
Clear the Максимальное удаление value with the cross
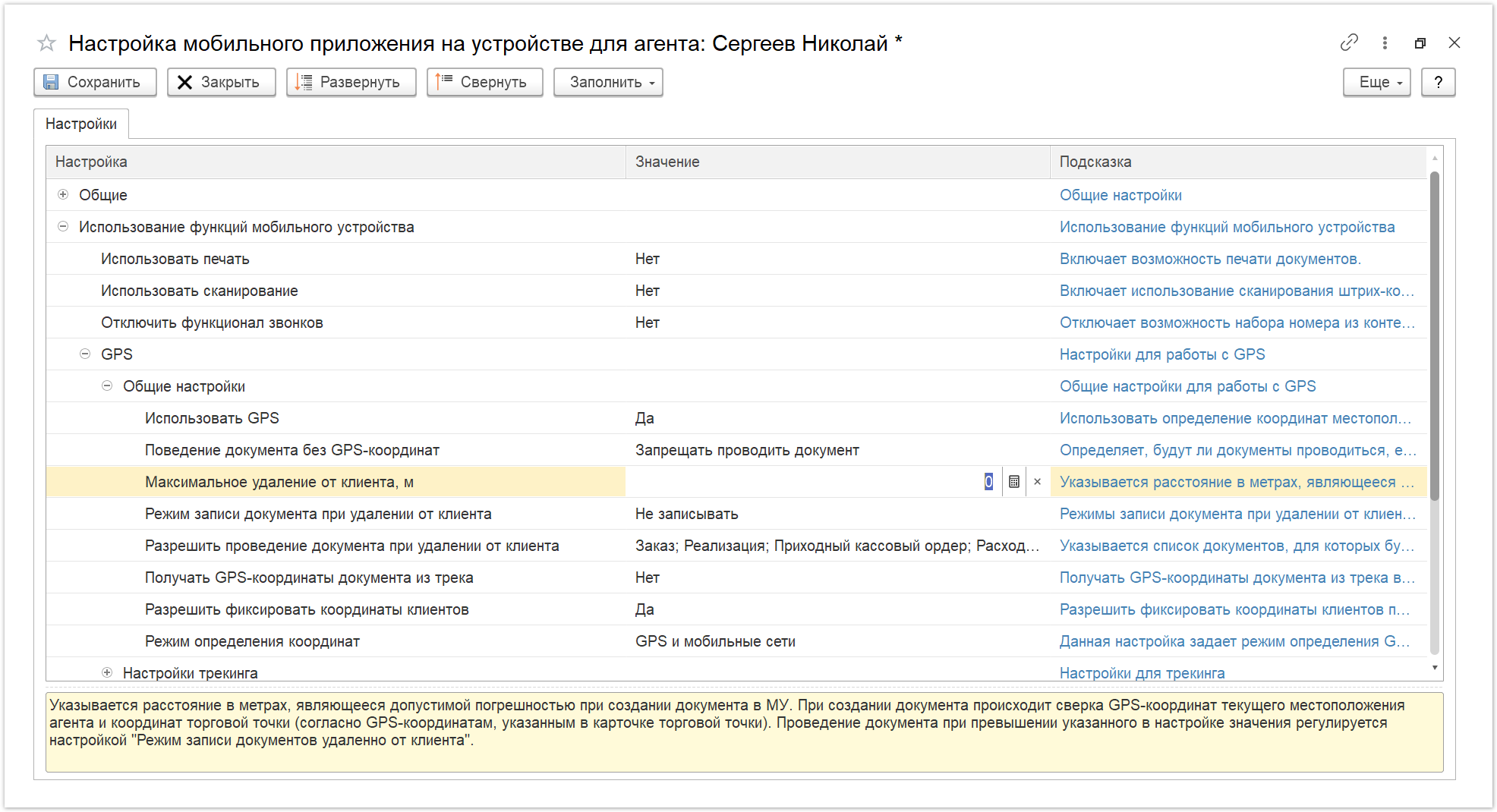point(1037,482)
